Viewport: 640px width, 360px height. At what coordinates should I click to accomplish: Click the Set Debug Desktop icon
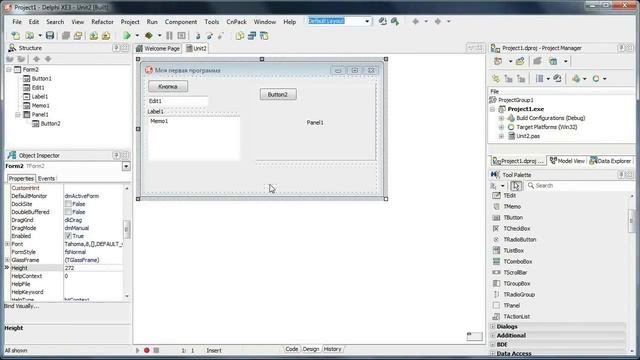point(395,21)
